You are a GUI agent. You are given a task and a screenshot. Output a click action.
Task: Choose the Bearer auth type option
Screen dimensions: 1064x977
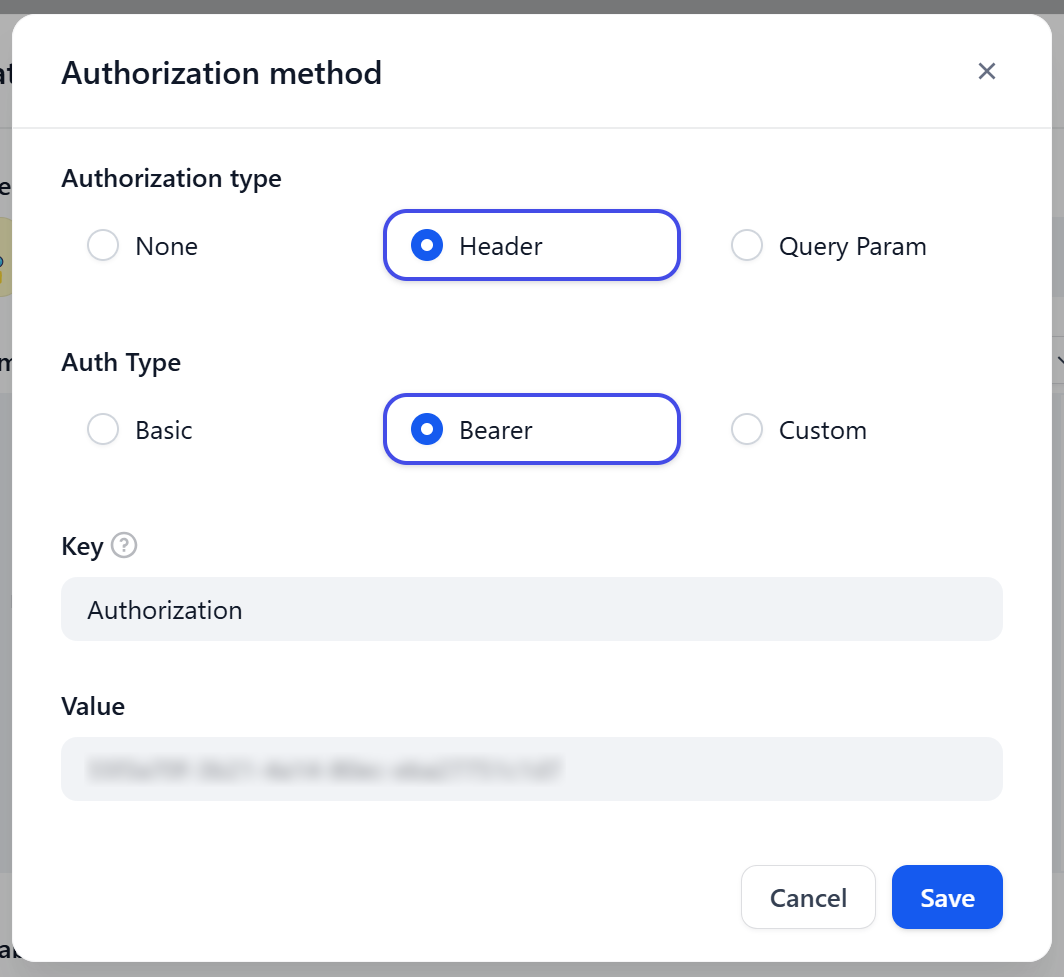531,430
